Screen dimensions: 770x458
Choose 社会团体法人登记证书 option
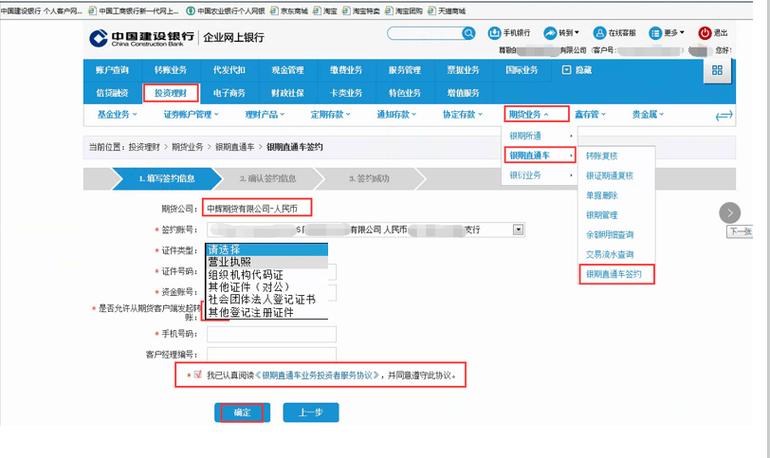coord(267,299)
